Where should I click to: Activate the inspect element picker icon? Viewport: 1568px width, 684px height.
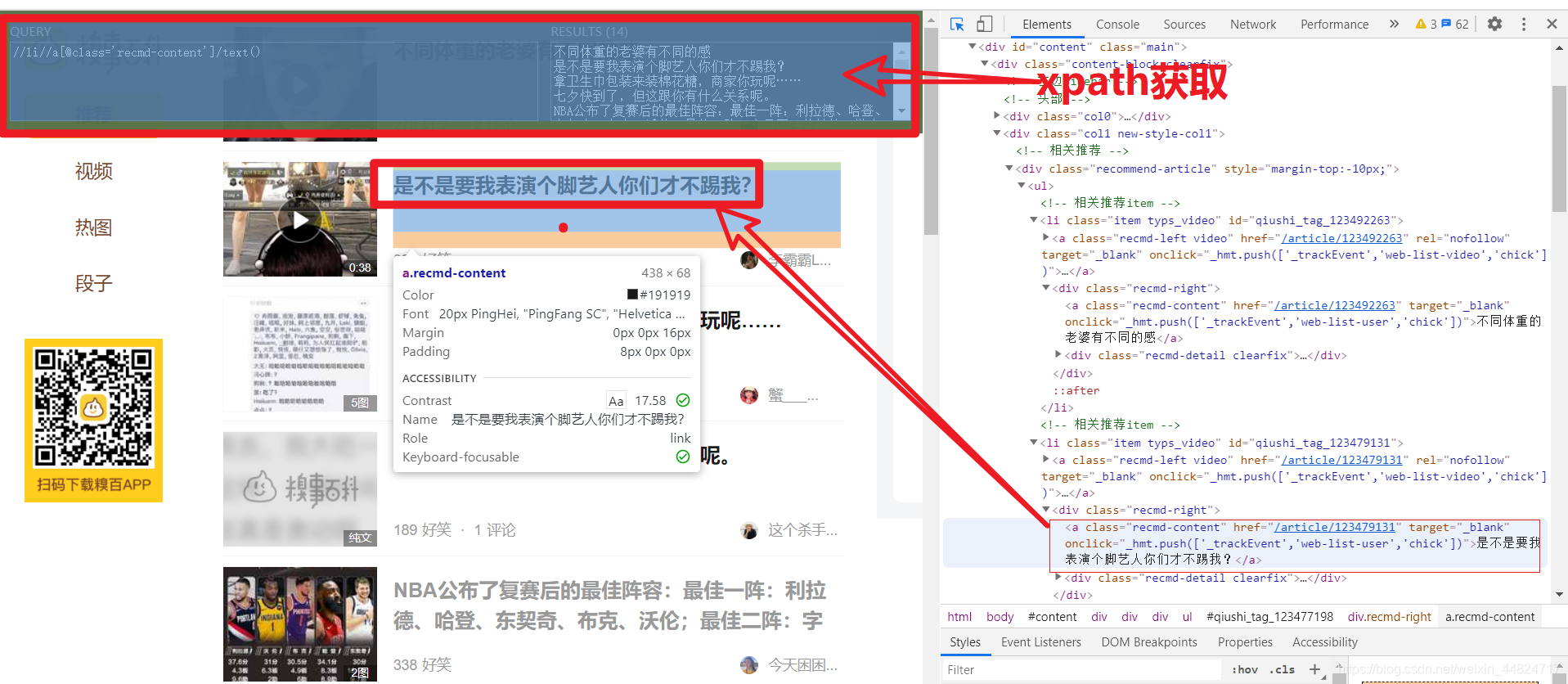pos(957,24)
